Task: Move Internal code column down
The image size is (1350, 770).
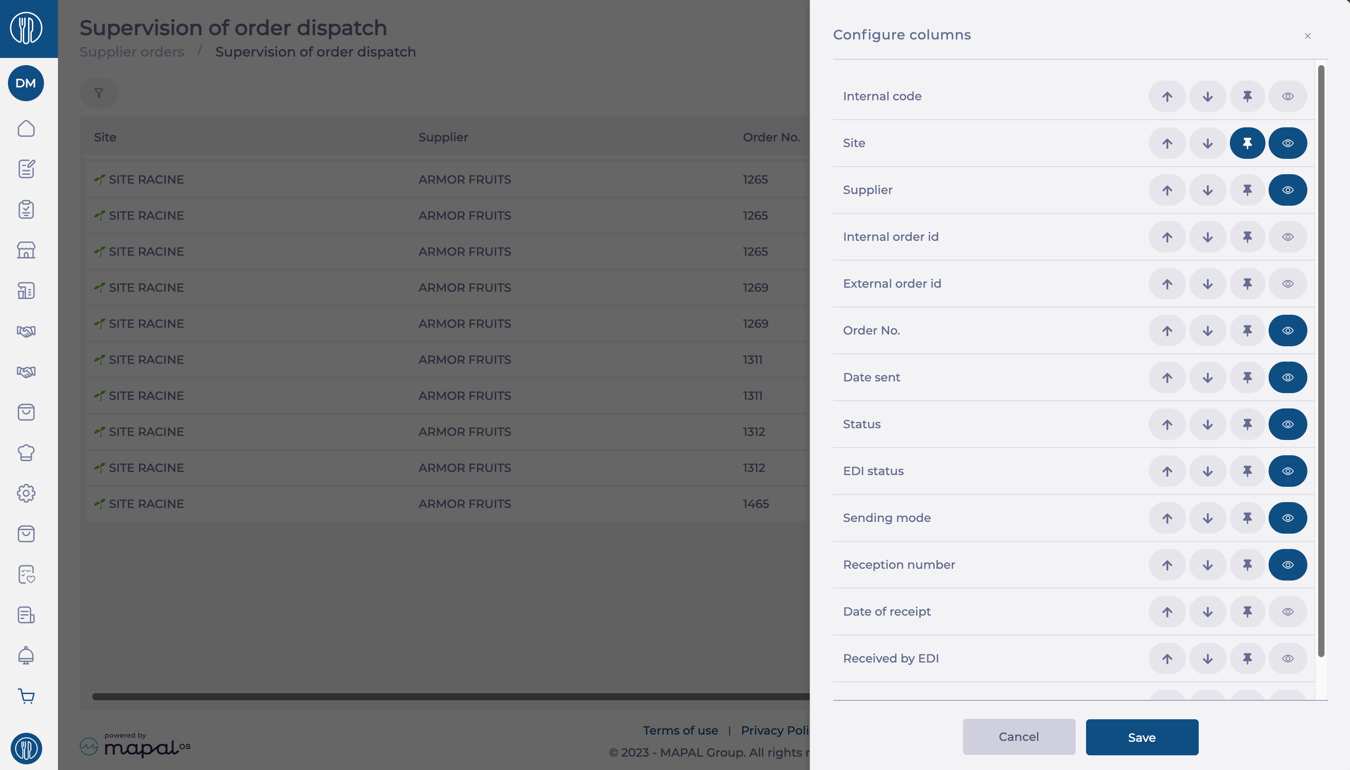Action: pos(1207,97)
